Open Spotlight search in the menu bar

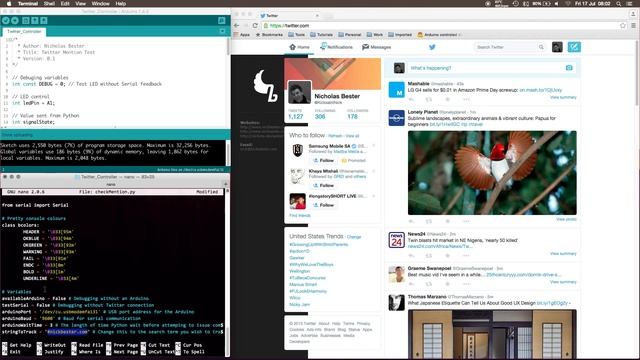pos(619,3)
